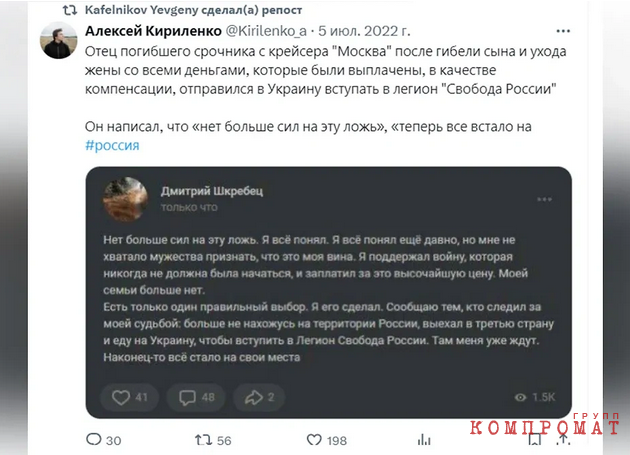
Task: Click the heart button showing 41
Action: (129, 398)
